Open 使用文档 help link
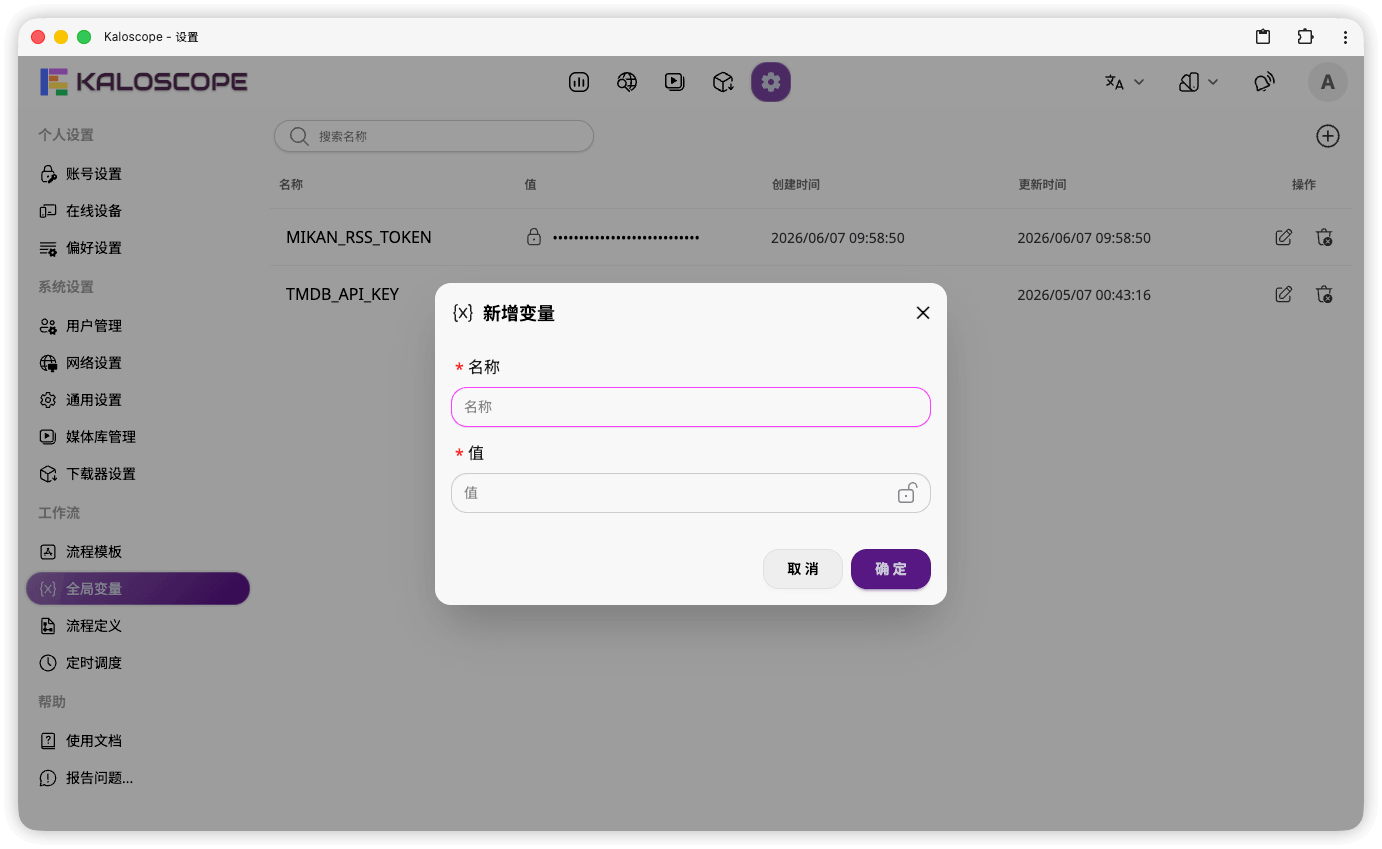Viewport: 1382px width, 849px height. [138, 741]
